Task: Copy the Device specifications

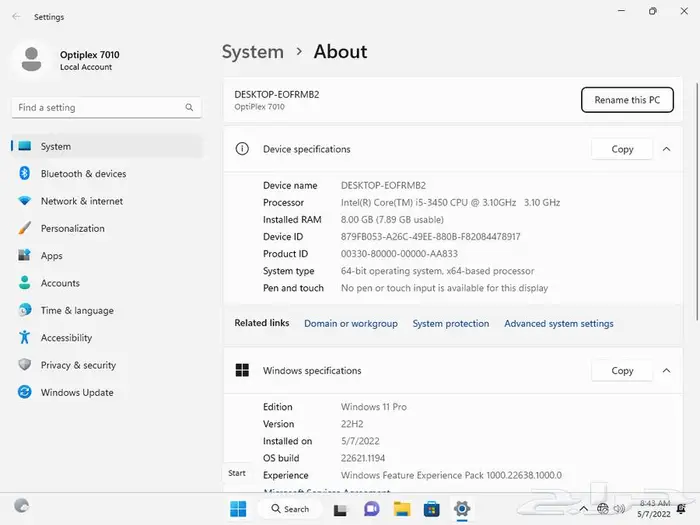Action: 622,149
